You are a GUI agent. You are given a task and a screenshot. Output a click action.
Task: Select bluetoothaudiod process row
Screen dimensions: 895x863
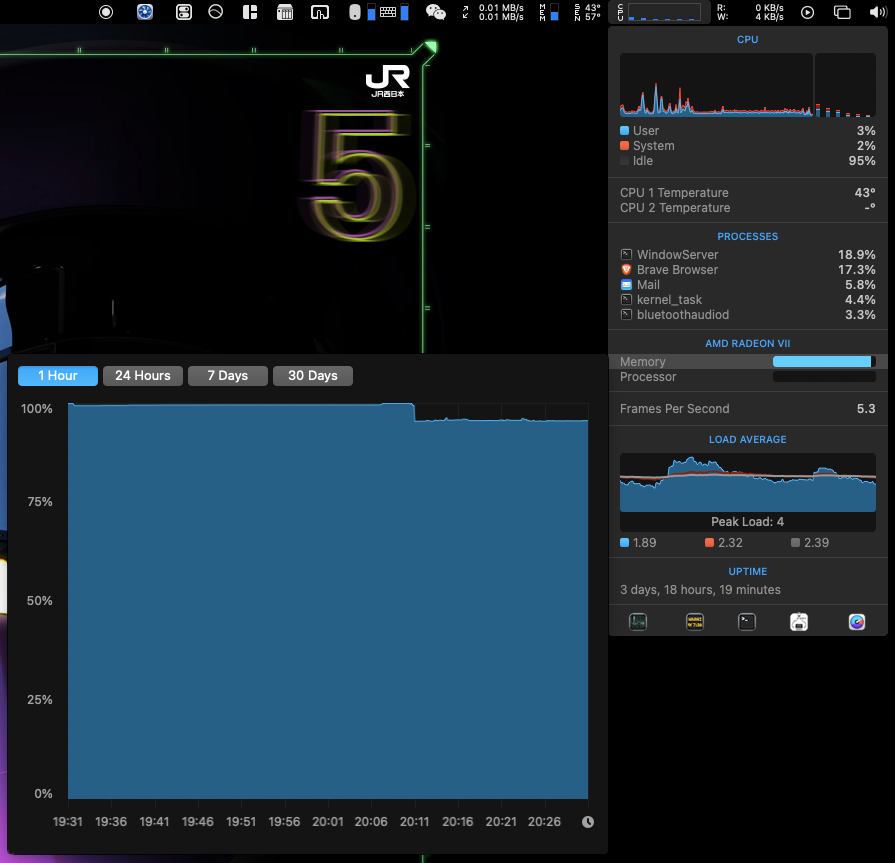pyautogui.click(x=748, y=314)
